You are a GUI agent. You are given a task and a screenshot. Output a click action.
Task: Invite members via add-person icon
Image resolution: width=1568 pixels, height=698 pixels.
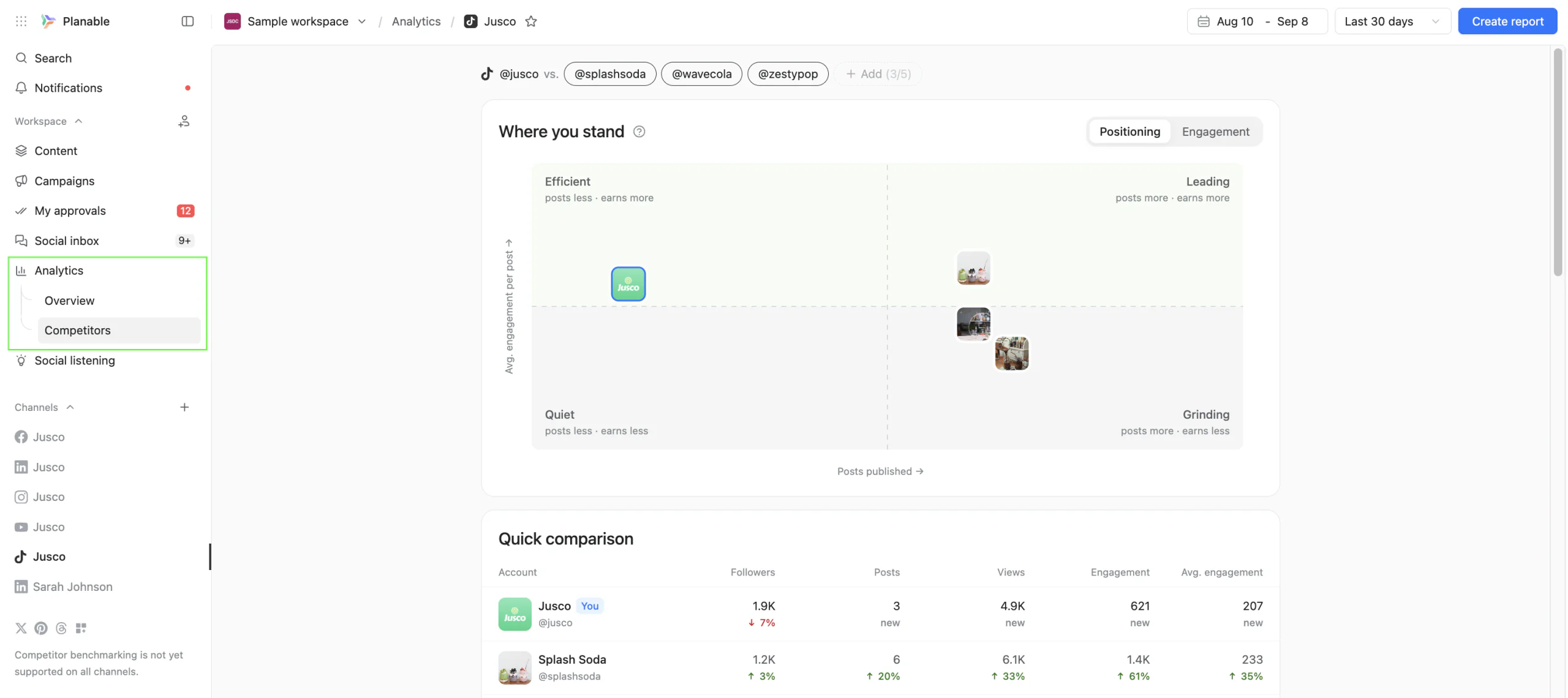(x=184, y=121)
